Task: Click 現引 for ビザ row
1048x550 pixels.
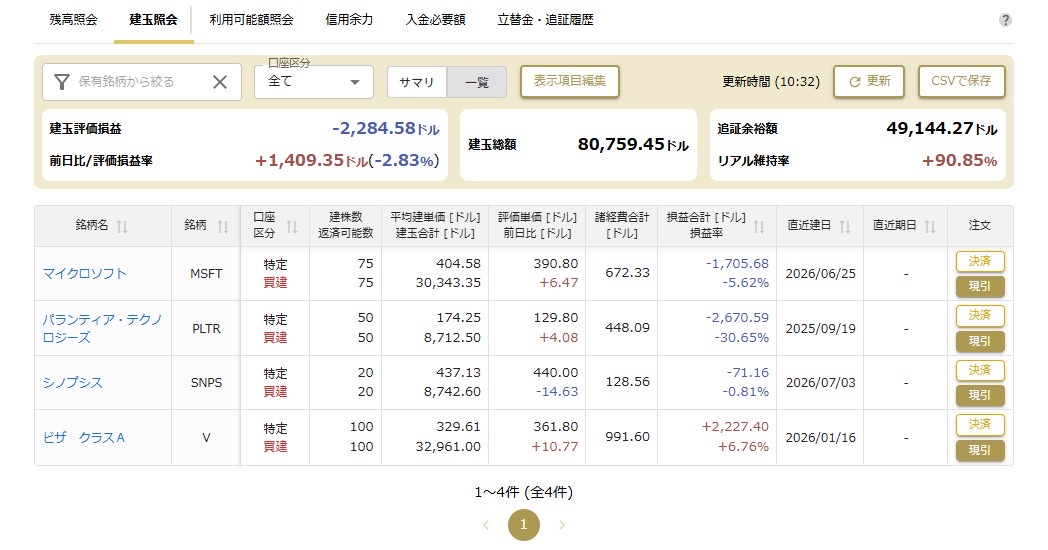Action: tap(980, 450)
